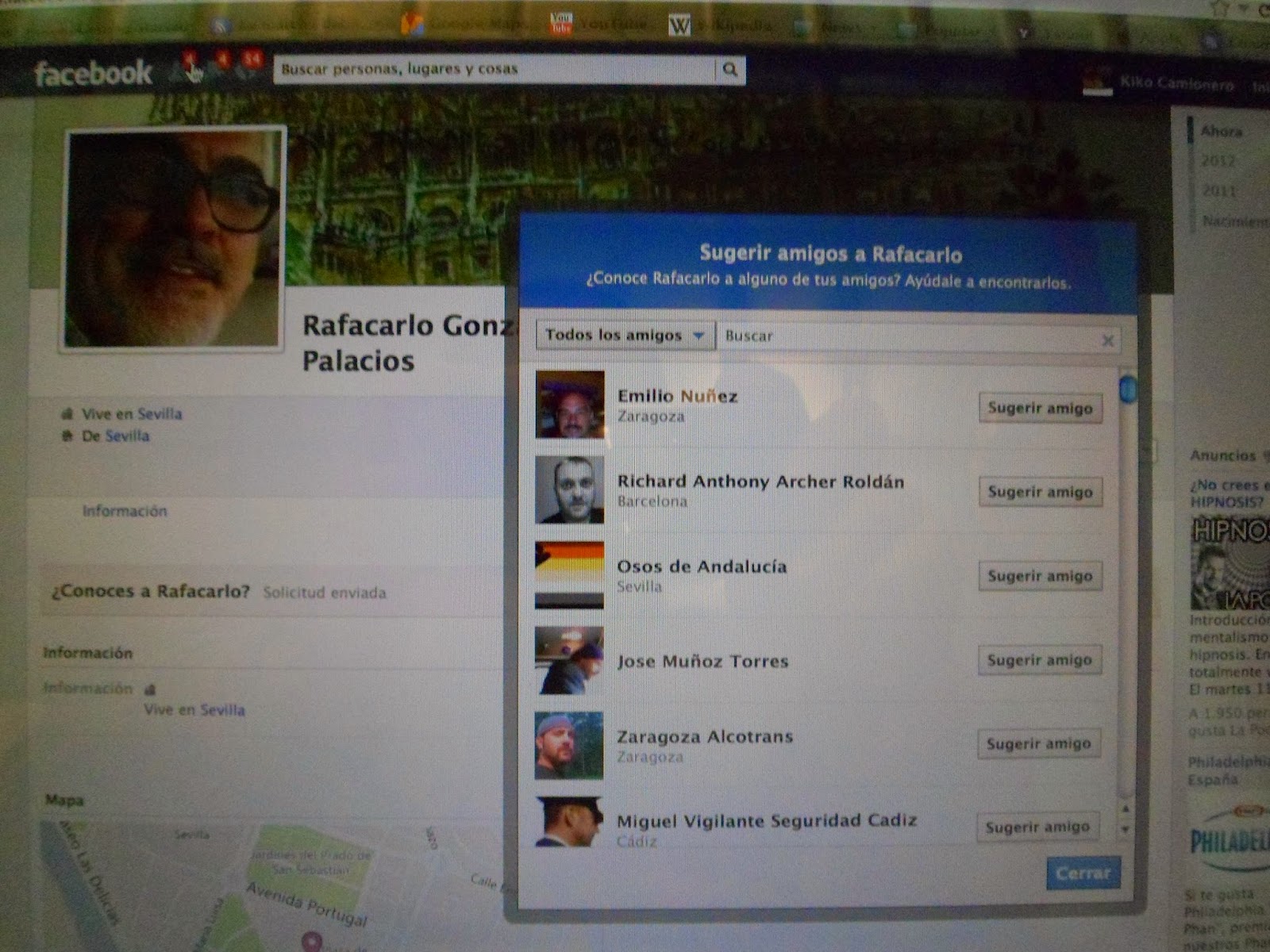Jump to 2012 in the timeline
1270x952 pixels.
pos(1218,161)
